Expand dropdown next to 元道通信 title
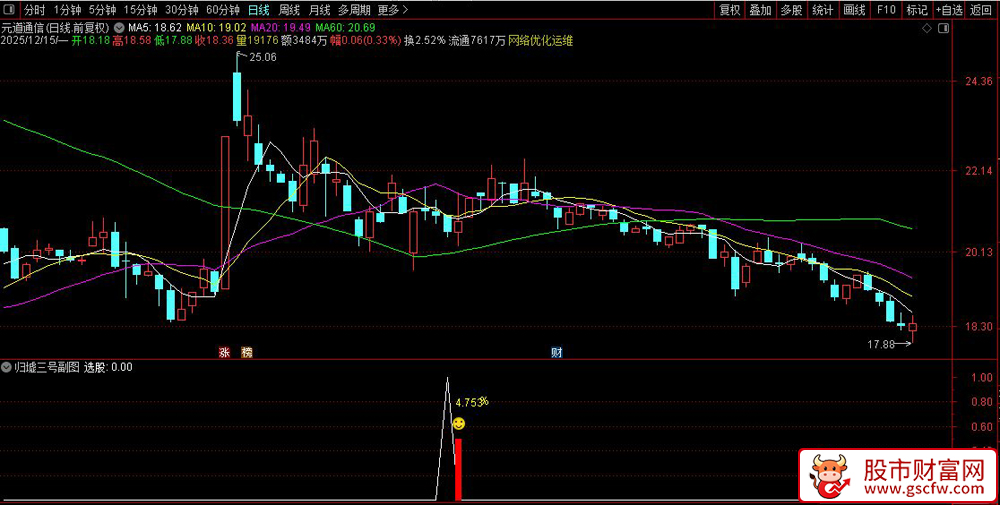Viewport: 1000px width, 505px height. pos(119,28)
